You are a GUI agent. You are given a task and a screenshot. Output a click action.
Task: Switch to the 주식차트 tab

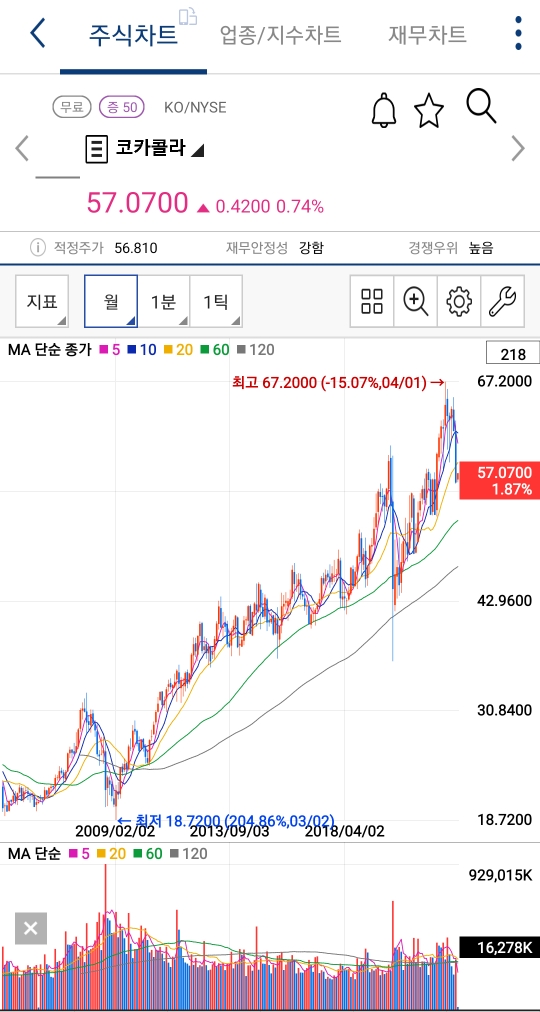point(134,34)
